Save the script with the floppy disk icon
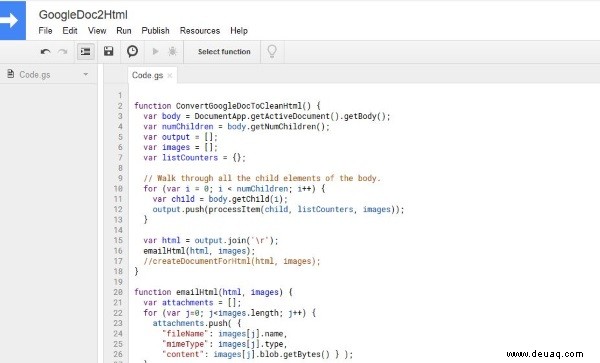This screenshot has height=363, width=600. click(x=109, y=51)
